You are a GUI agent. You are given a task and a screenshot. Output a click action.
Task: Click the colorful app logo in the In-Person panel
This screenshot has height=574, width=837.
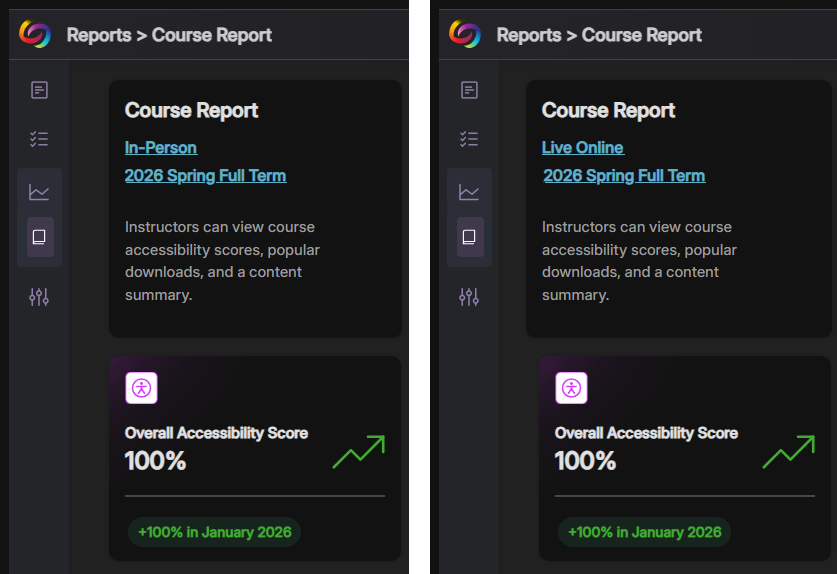[x=34, y=34]
